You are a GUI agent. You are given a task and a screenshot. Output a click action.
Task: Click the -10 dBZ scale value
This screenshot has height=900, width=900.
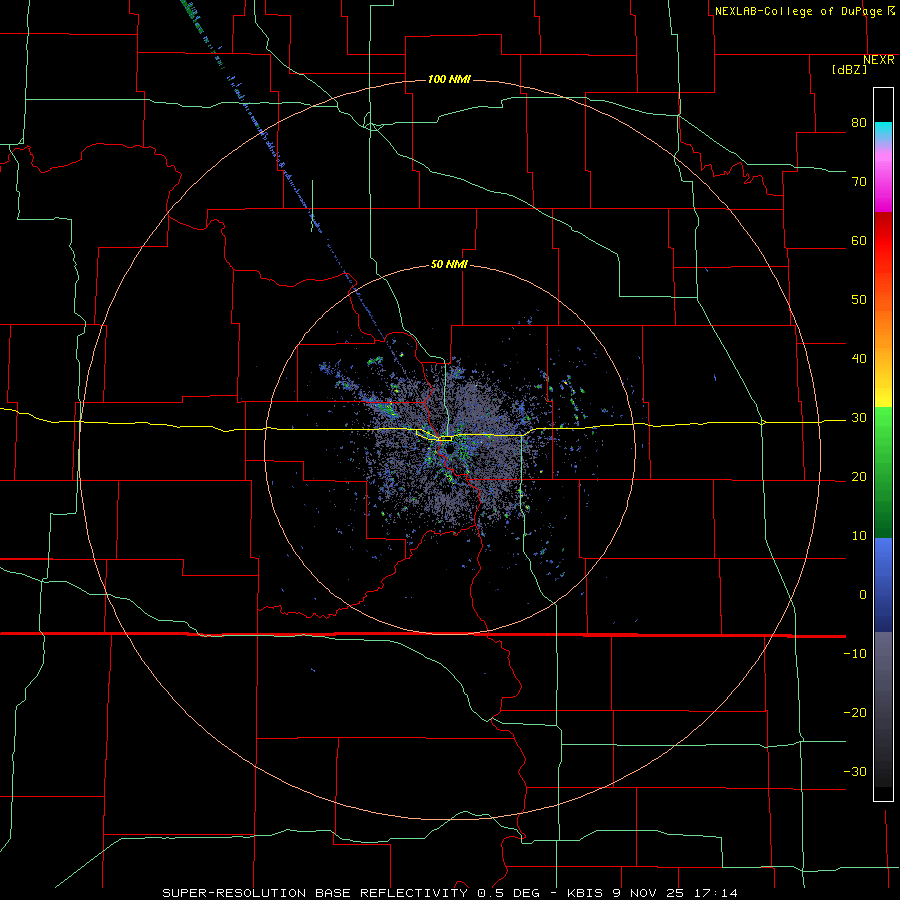tap(855, 654)
